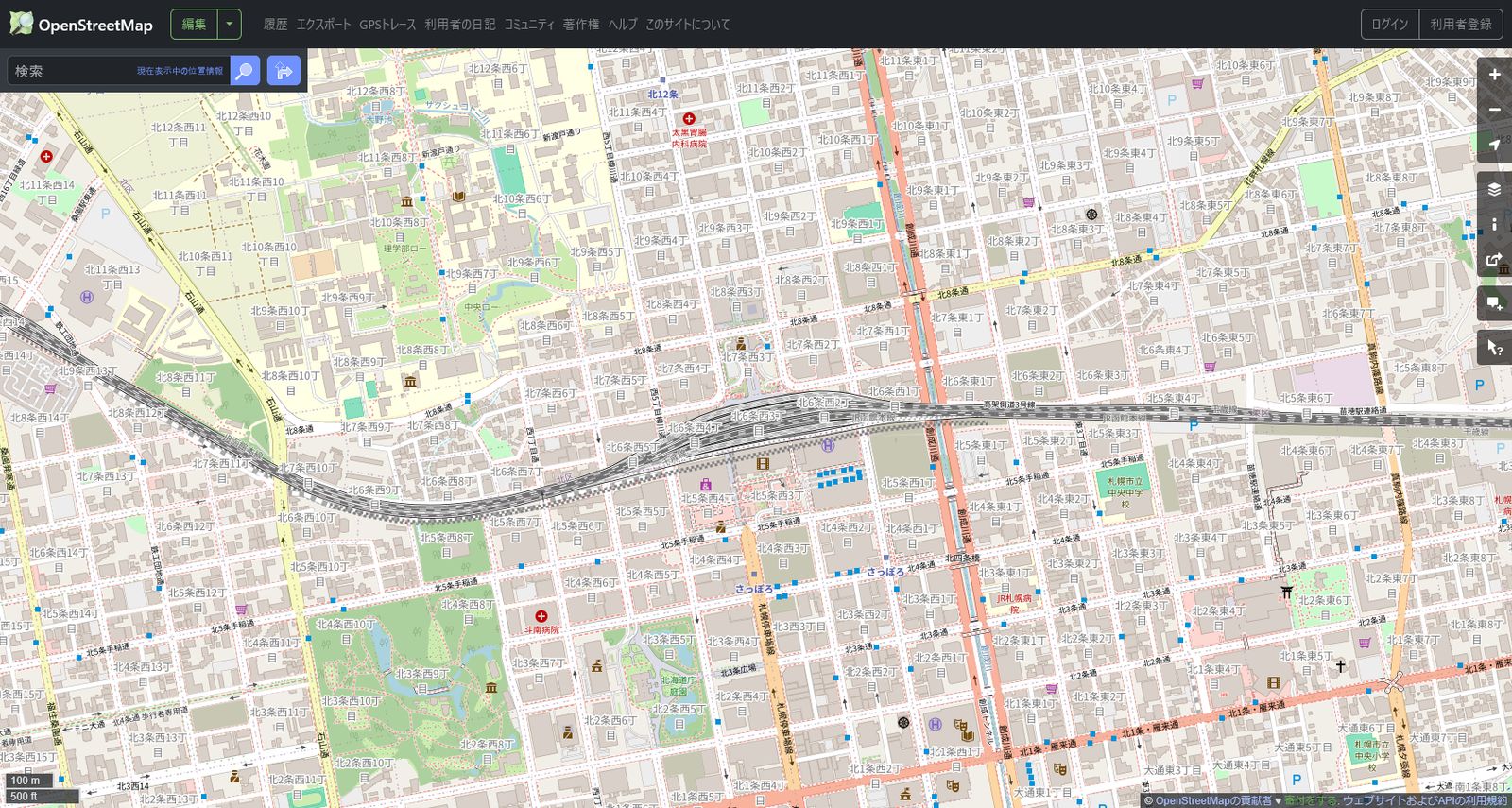Click the cinema icon near 北1条東5丁
The width and height of the screenshot is (1512, 808).
pyautogui.click(x=1274, y=682)
